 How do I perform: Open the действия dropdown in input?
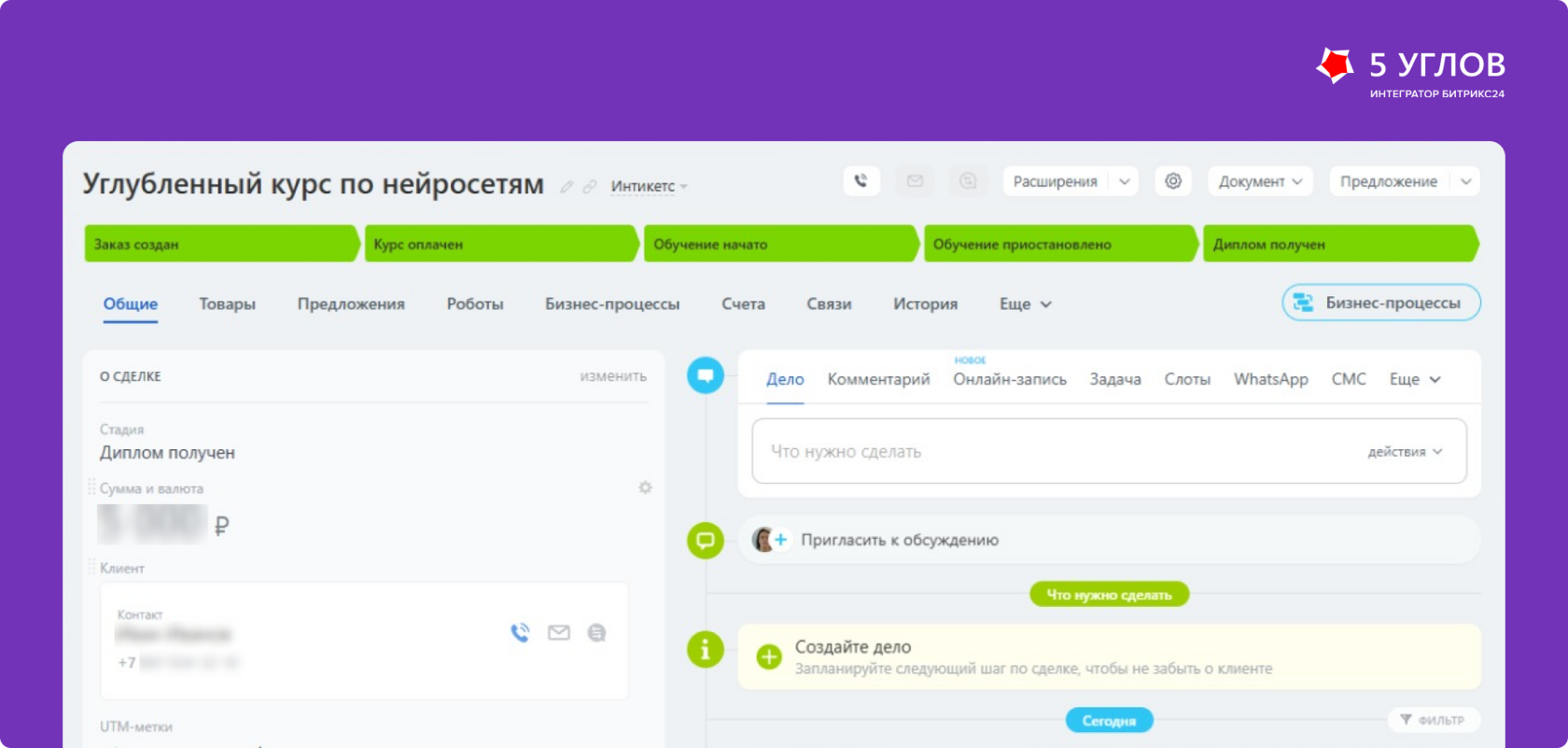click(1405, 452)
